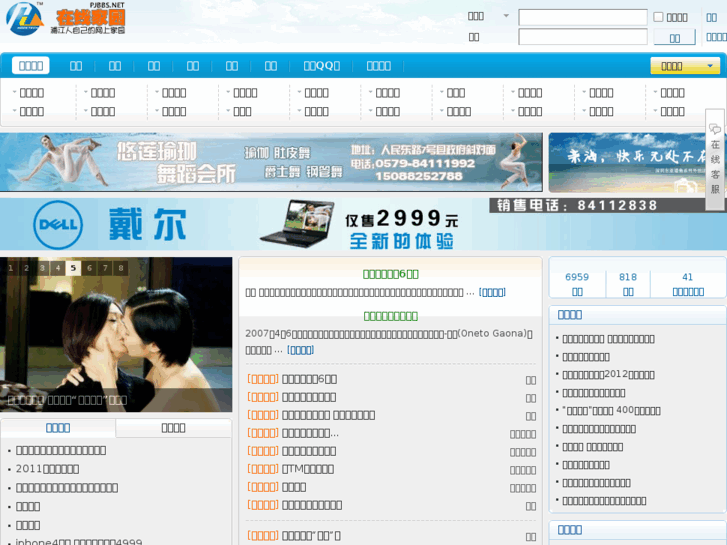Open the right sidebar item containing 2012

click(608, 375)
